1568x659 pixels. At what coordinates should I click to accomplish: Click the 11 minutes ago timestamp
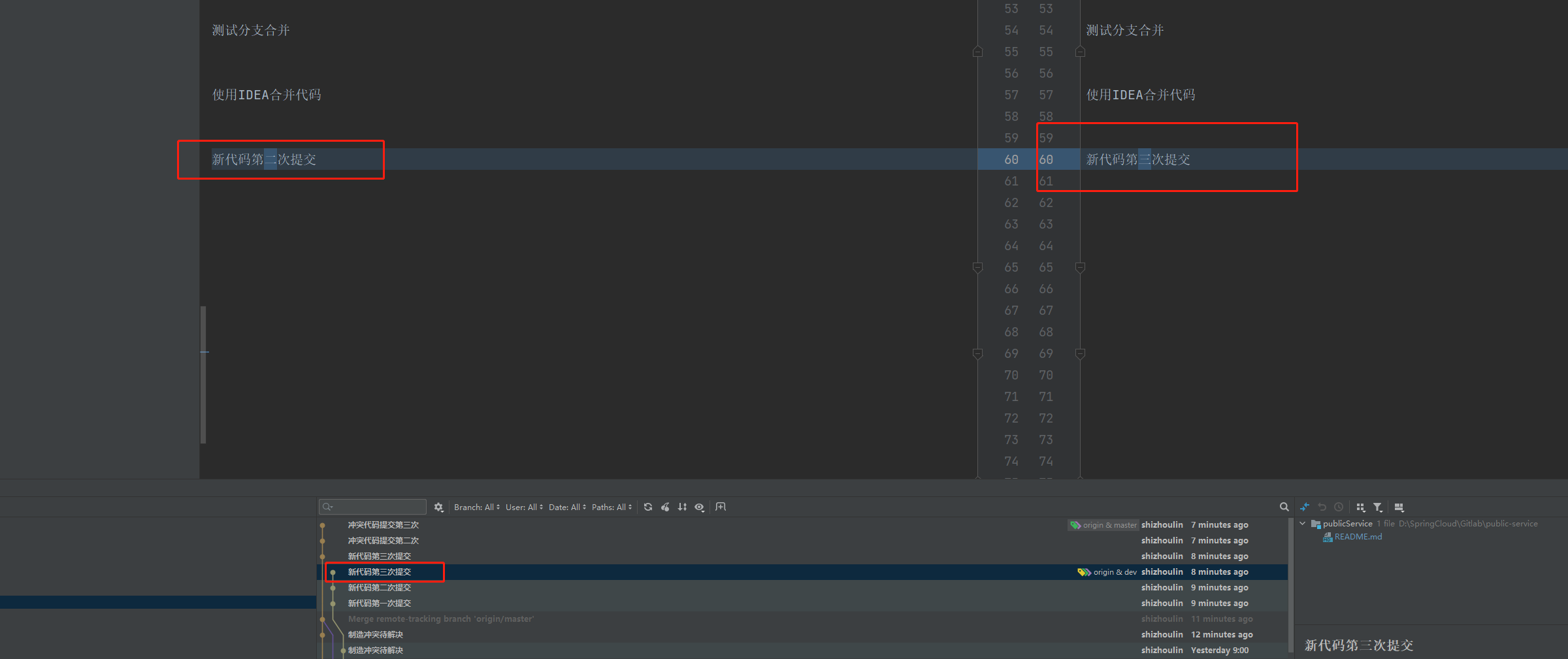1222,619
